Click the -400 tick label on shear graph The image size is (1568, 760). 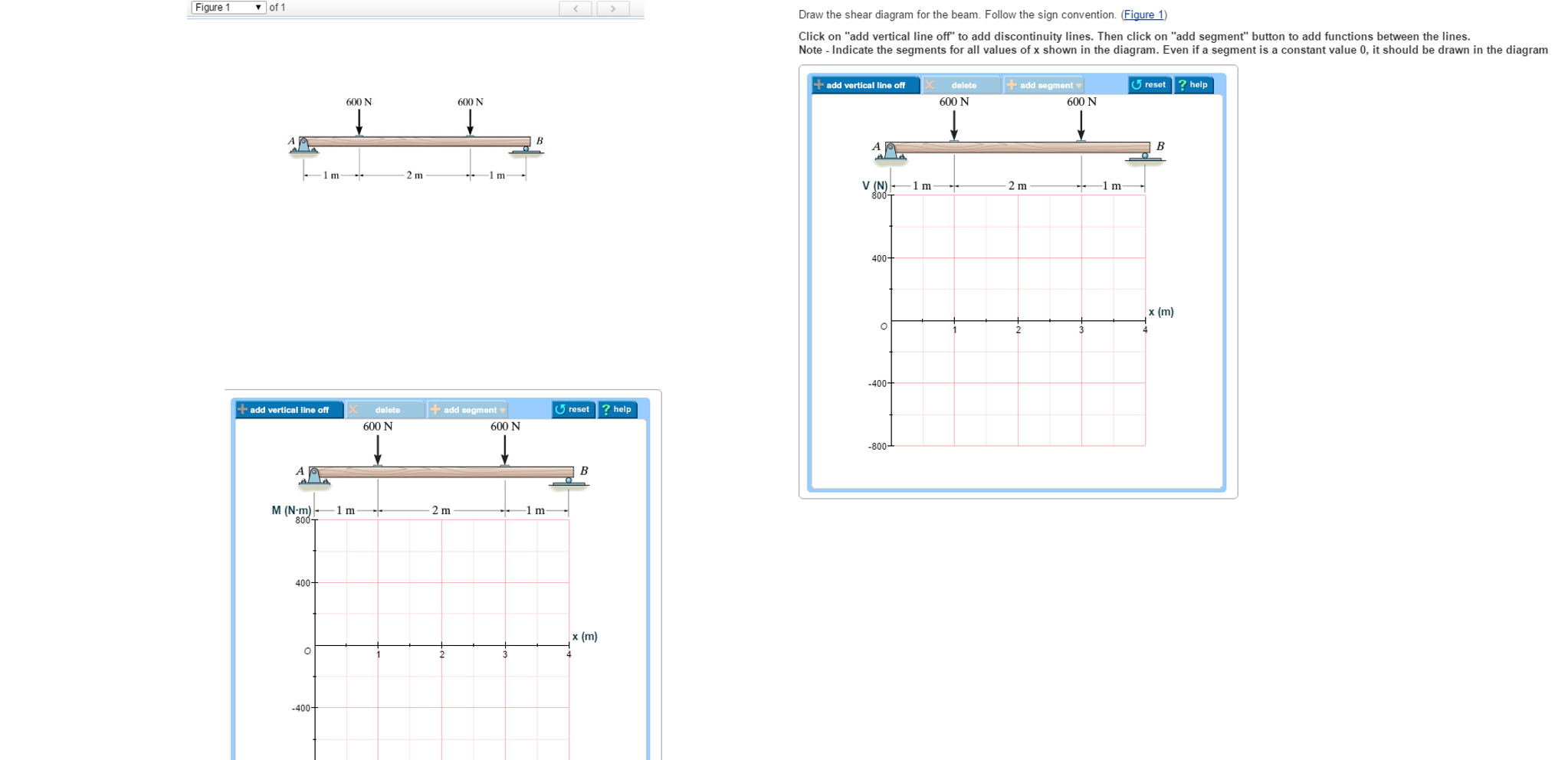click(877, 383)
